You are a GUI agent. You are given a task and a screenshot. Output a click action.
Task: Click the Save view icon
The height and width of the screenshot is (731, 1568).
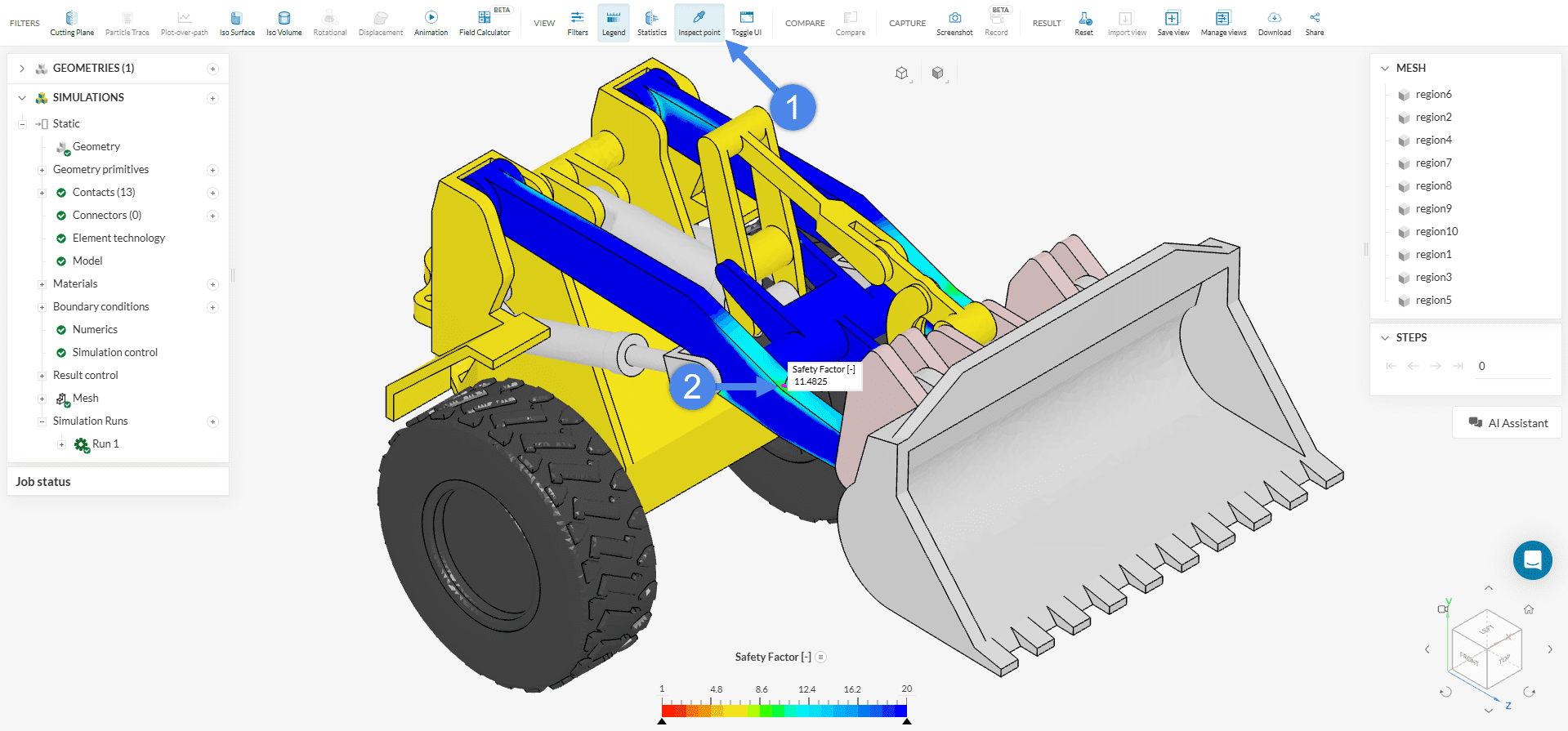[x=1173, y=18]
